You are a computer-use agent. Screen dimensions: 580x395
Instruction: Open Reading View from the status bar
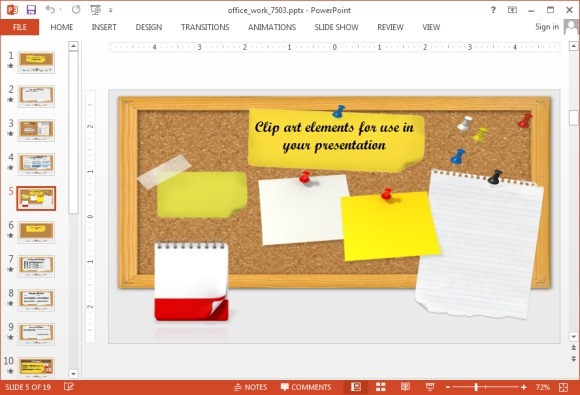405,387
